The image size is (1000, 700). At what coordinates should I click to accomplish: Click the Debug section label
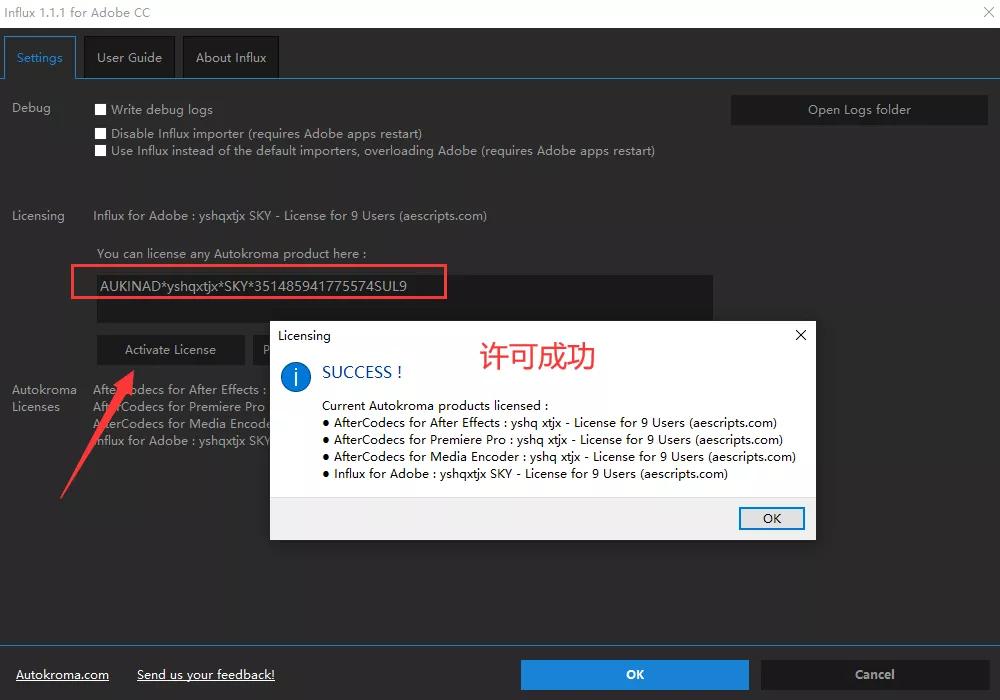coord(31,108)
